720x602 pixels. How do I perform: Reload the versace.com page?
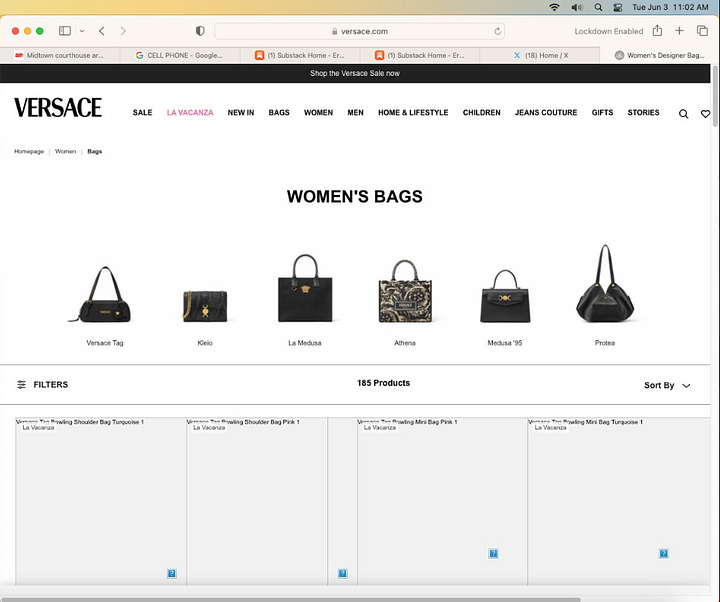497,31
